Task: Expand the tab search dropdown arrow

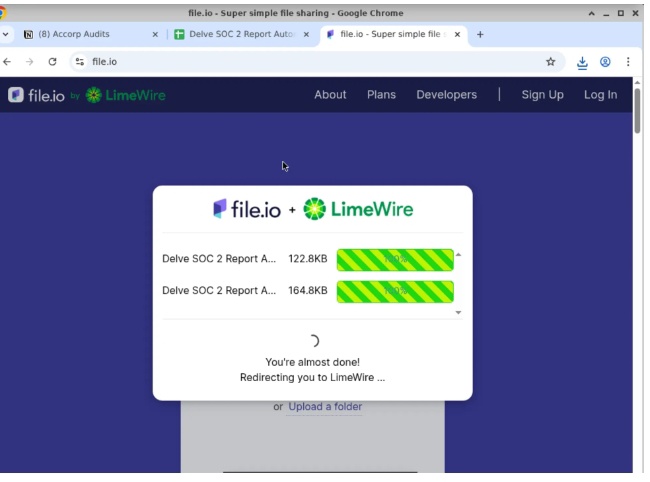Action: point(5,34)
